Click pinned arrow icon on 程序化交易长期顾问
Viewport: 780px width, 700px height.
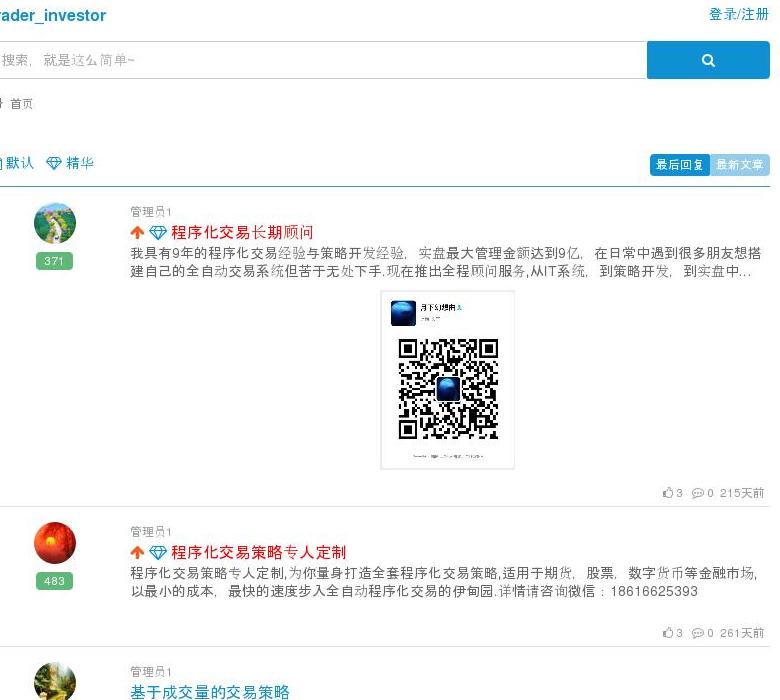click(x=137, y=232)
